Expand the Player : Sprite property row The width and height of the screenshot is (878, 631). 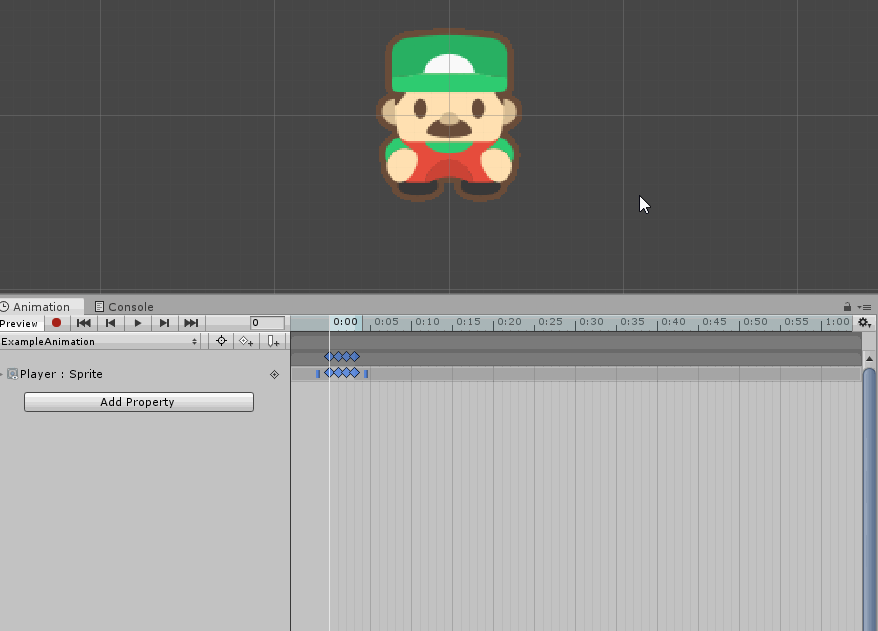click(2, 374)
